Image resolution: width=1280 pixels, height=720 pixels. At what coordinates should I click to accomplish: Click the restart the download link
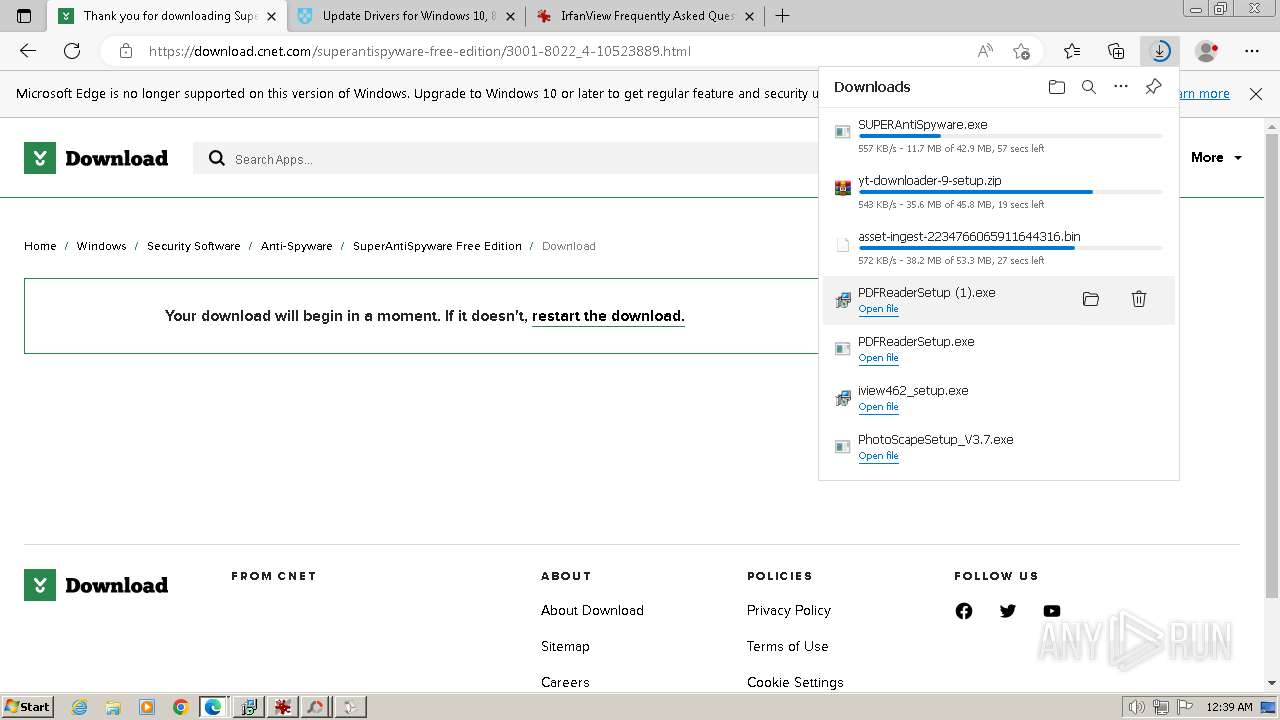(x=608, y=316)
